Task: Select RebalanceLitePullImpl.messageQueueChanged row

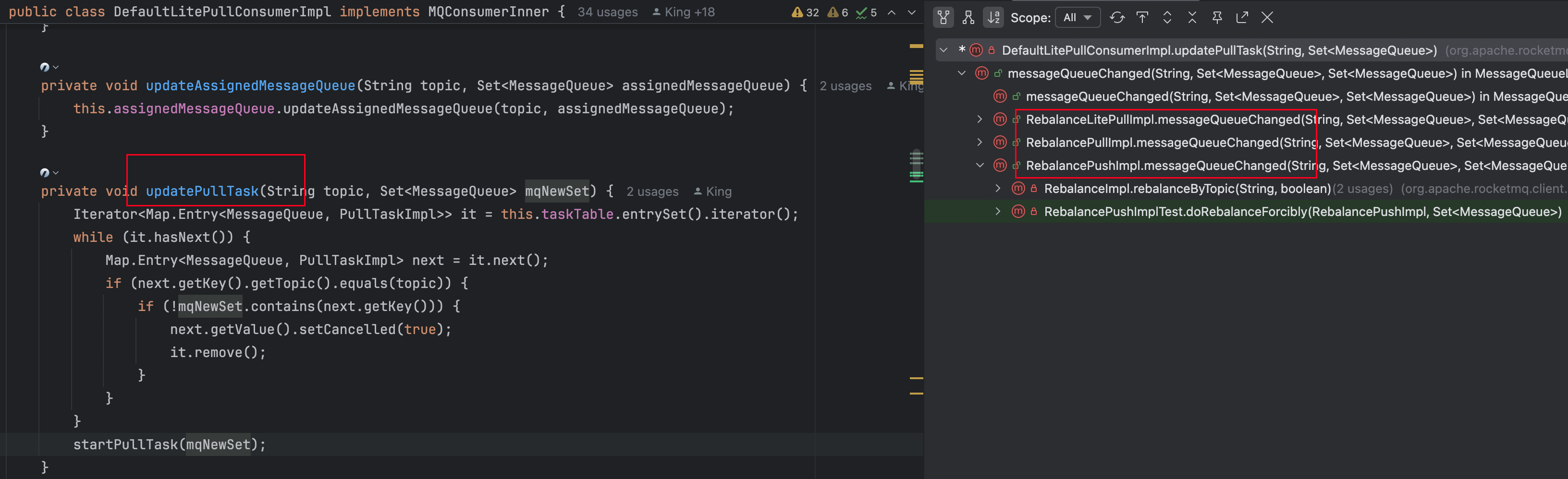Action: click(x=1246, y=120)
